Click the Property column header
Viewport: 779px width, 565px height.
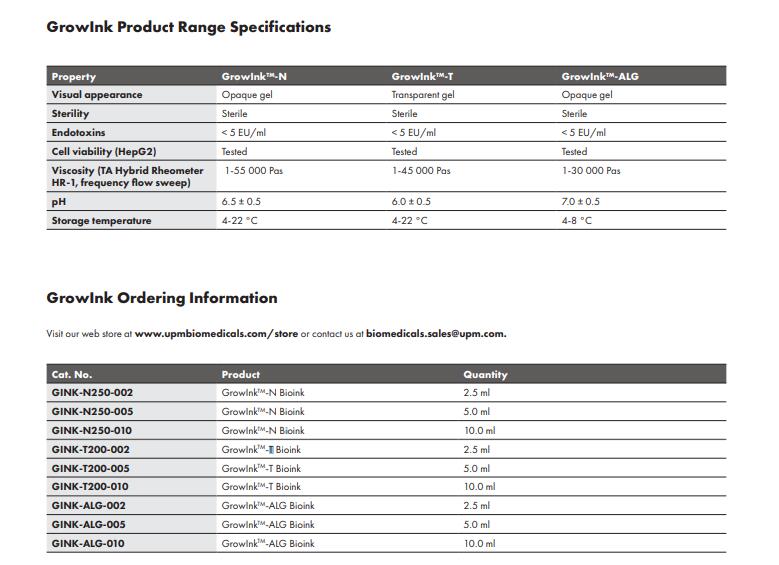(74, 76)
